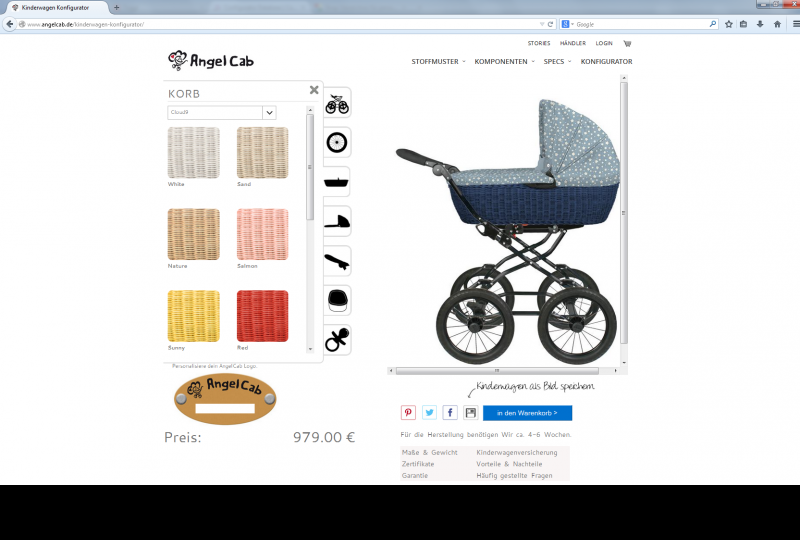Open the Maße & Gewicht link
The height and width of the screenshot is (540, 800).
pyautogui.click(x=430, y=453)
